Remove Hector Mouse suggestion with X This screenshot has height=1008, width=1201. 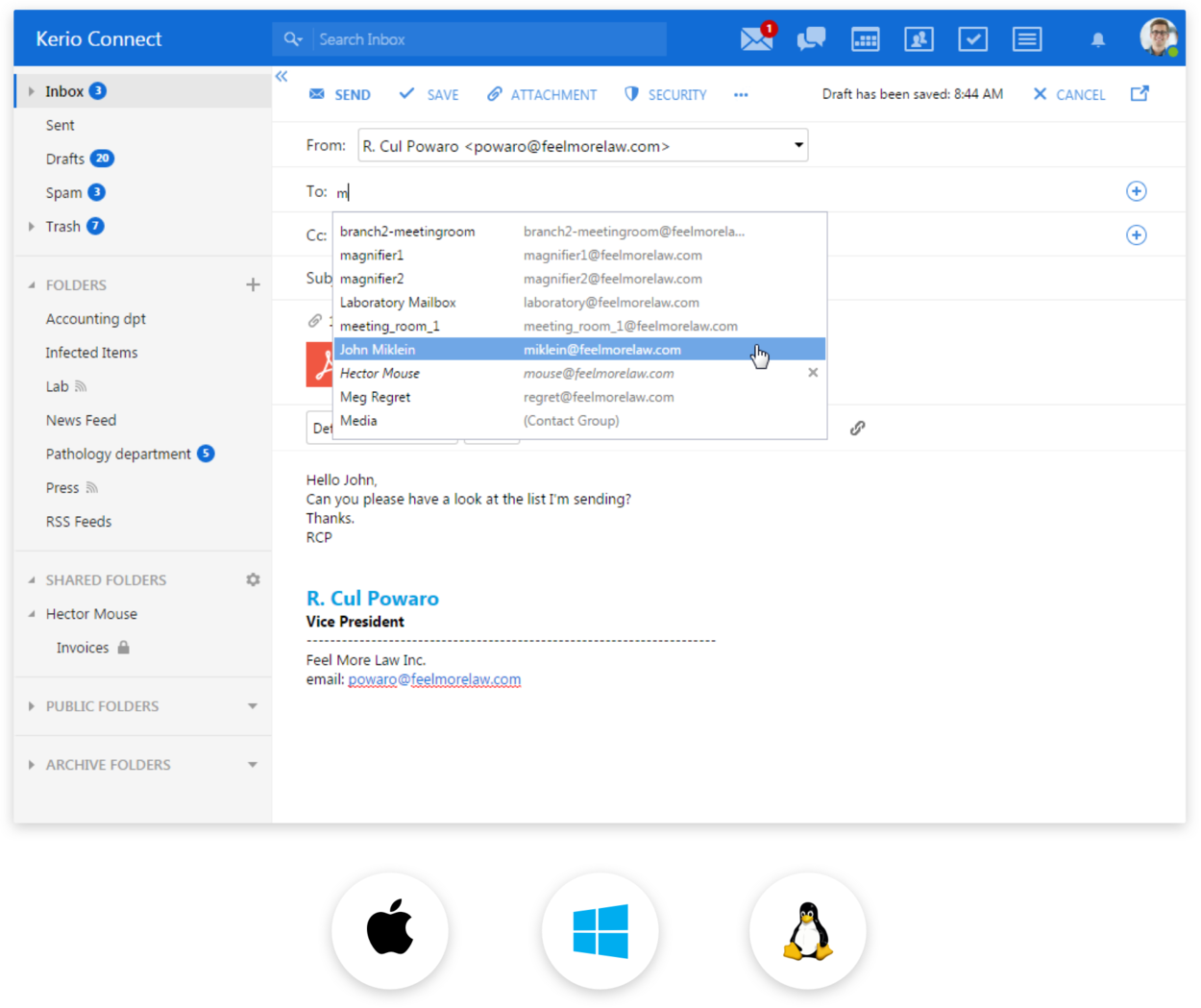813,373
